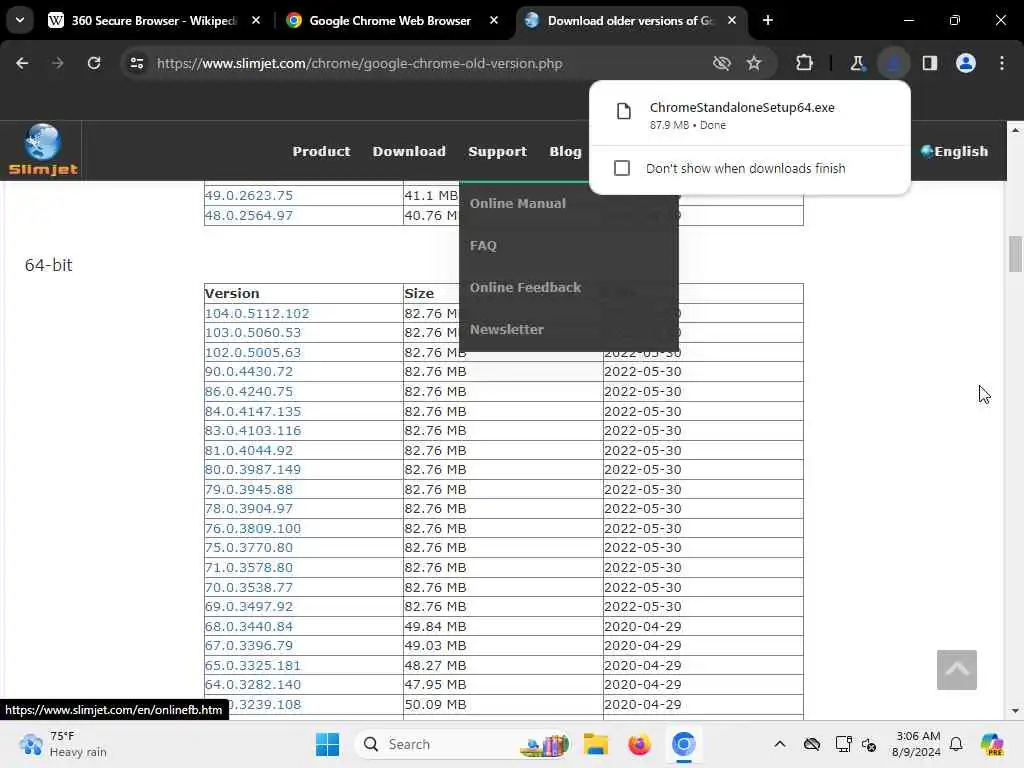Image resolution: width=1024 pixels, height=768 pixels.
Task: Reload the current page
Action: [x=94, y=63]
